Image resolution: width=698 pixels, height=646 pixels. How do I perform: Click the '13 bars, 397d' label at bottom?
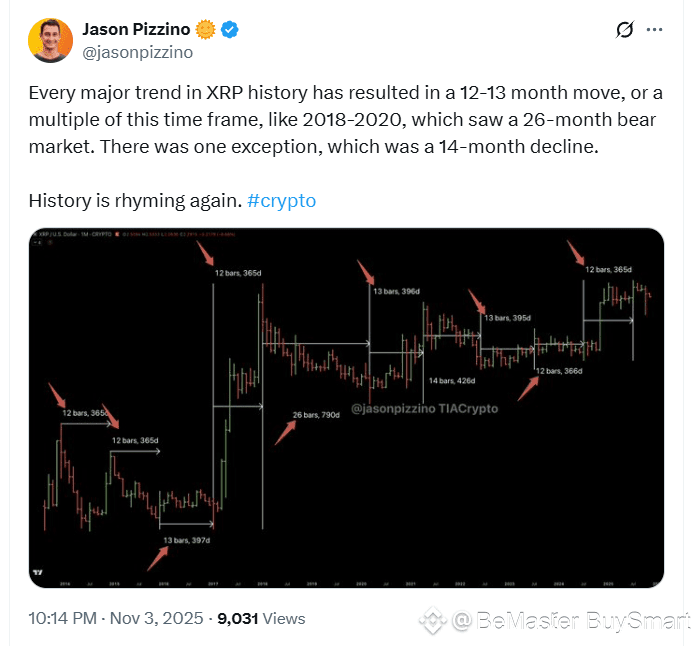tap(187, 540)
